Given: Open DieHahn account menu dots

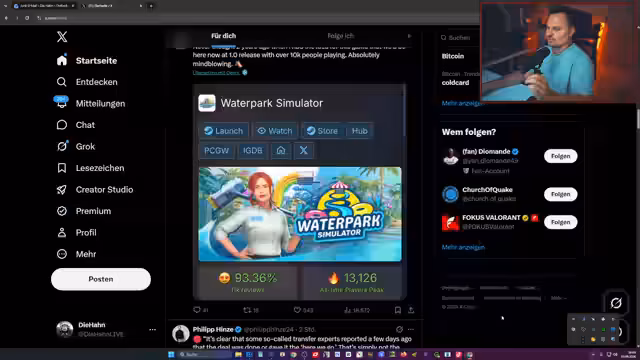Looking at the screenshot, I should 152,329.
